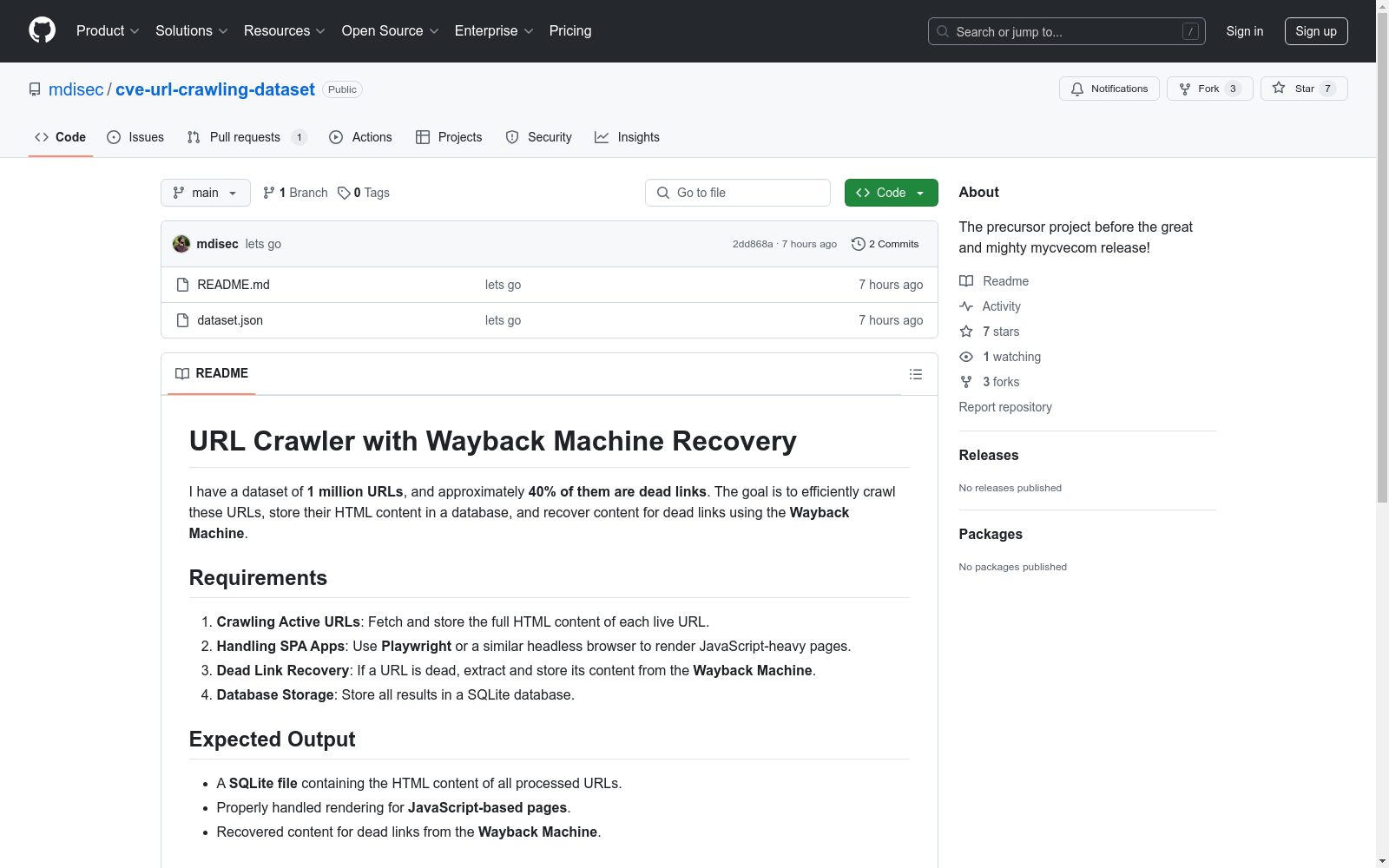This screenshot has width=1389, height=868.
Task: Open the main branch selector dropdown
Action: click(206, 193)
